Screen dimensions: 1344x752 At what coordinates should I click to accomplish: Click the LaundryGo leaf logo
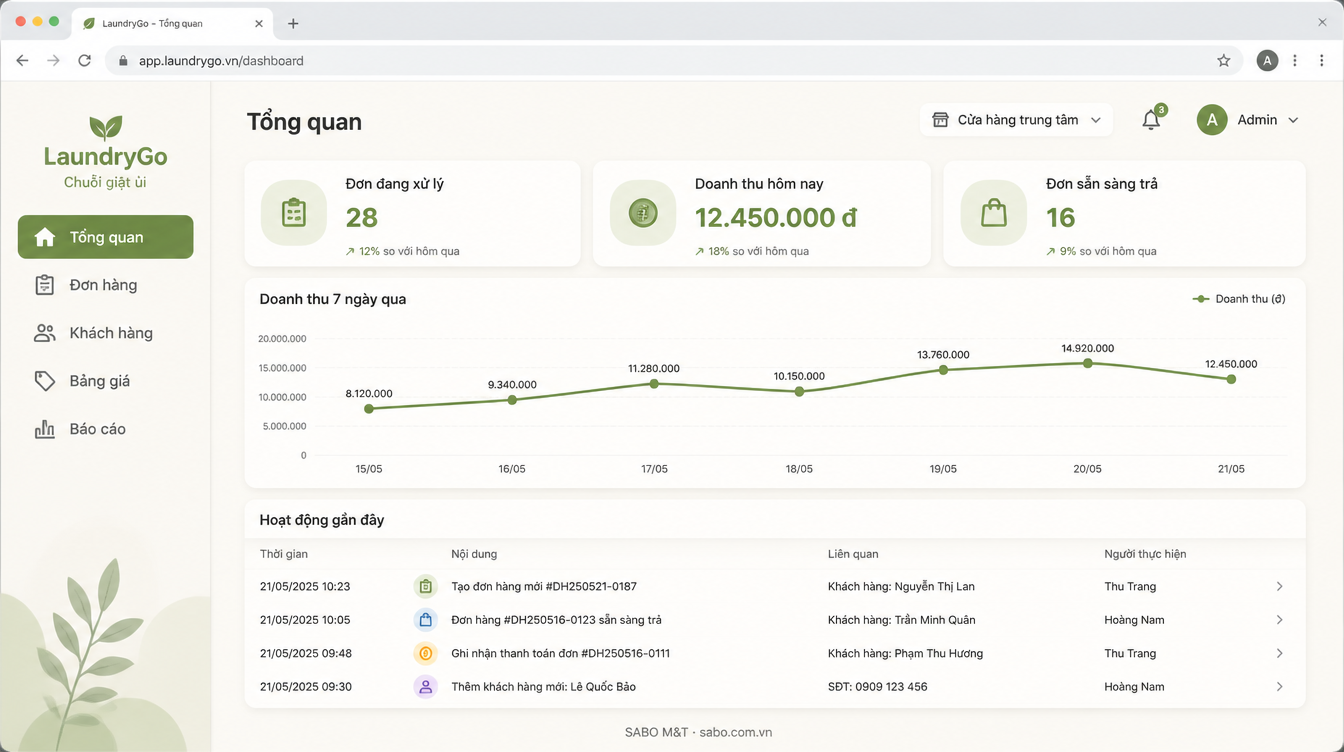click(x=105, y=127)
